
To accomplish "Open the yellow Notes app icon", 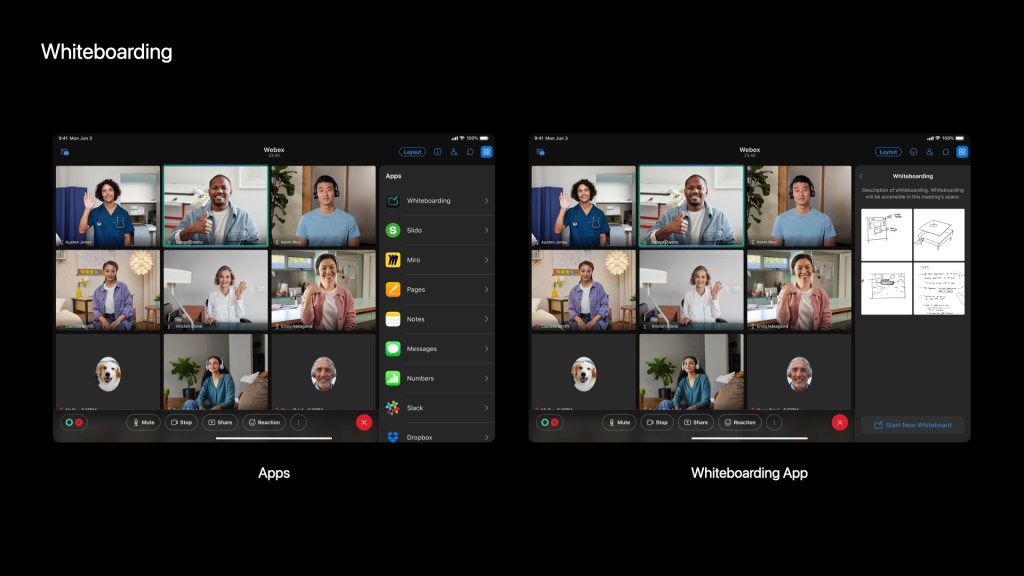I will 393,319.
